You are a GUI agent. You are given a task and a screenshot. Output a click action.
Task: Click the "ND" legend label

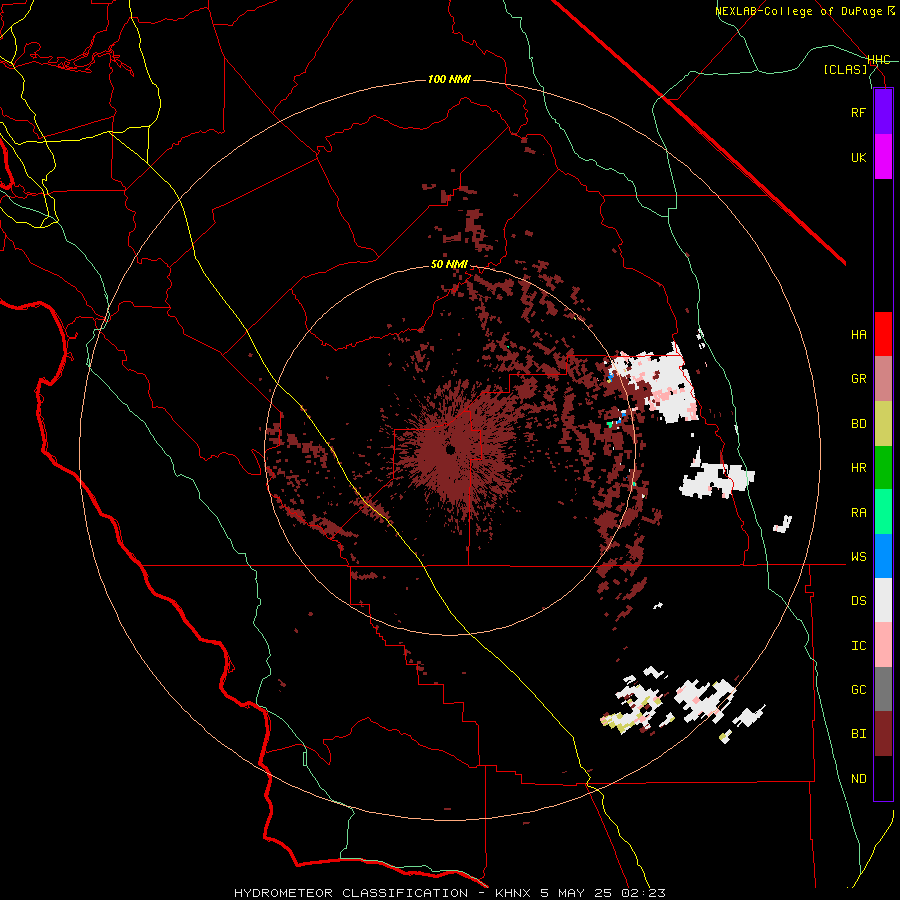(x=858, y=779)
